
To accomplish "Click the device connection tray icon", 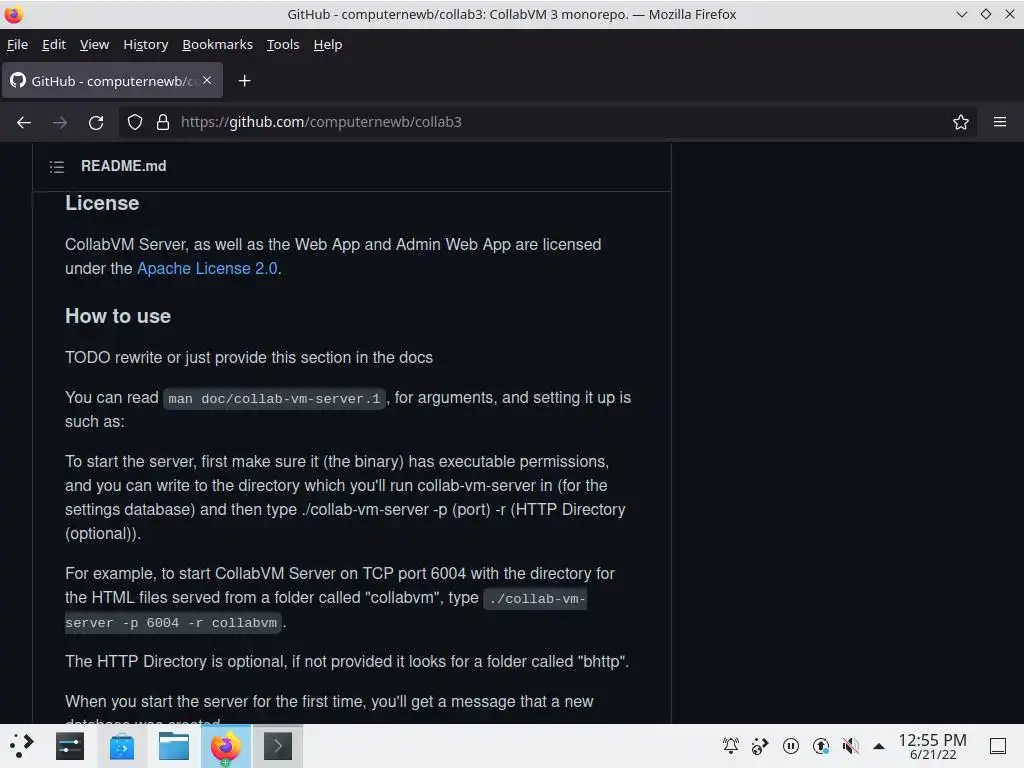I will [x=760, y=746].
